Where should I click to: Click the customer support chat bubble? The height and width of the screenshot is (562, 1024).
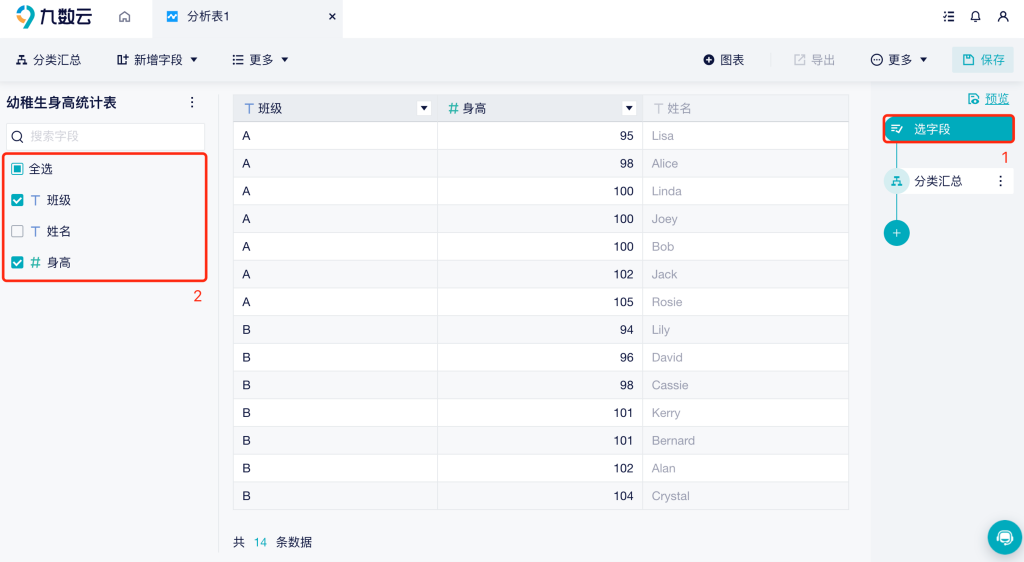1004,537
